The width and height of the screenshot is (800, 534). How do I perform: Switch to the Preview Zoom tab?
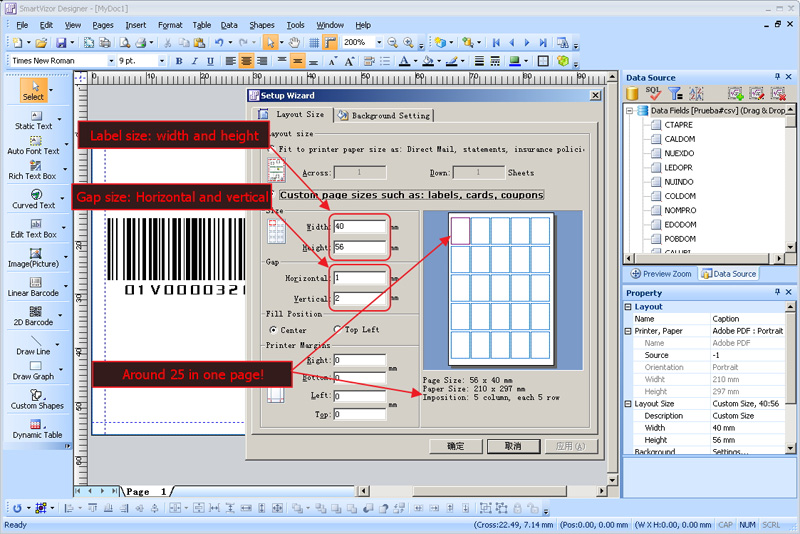661,274
